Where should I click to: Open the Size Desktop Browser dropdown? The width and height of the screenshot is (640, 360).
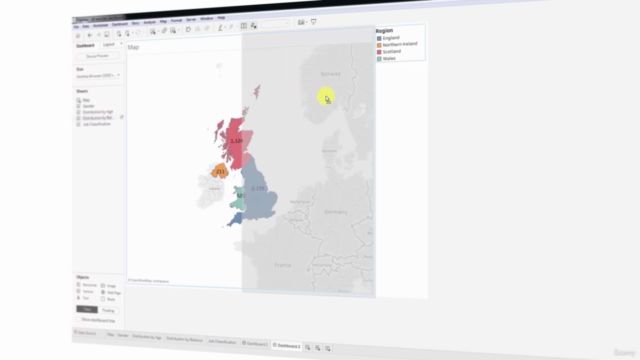(98, 76)
